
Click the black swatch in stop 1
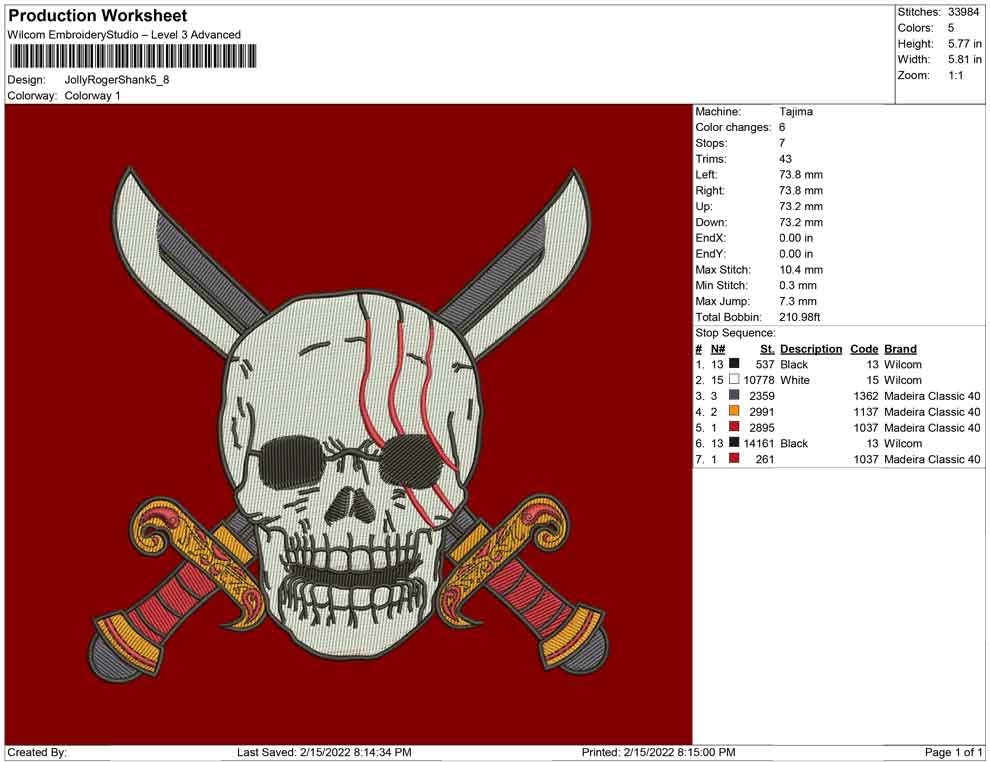tap(734, 364)
